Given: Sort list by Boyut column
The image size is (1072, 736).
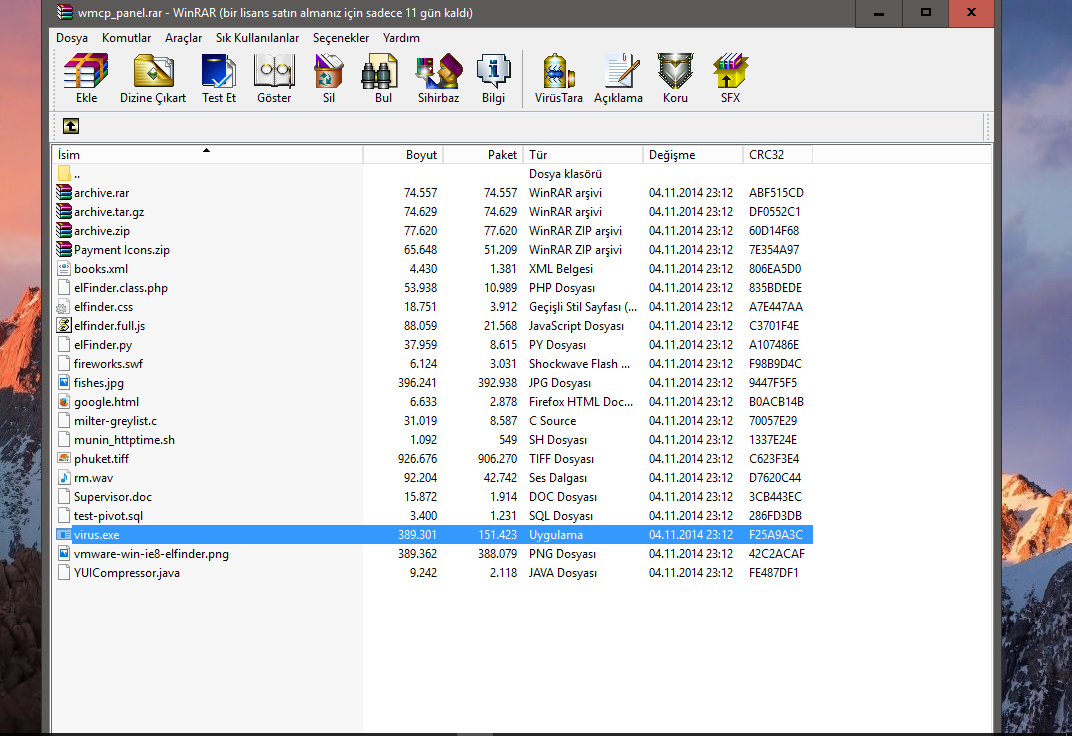Looking at the screenshot, I should tap(403, 154).
